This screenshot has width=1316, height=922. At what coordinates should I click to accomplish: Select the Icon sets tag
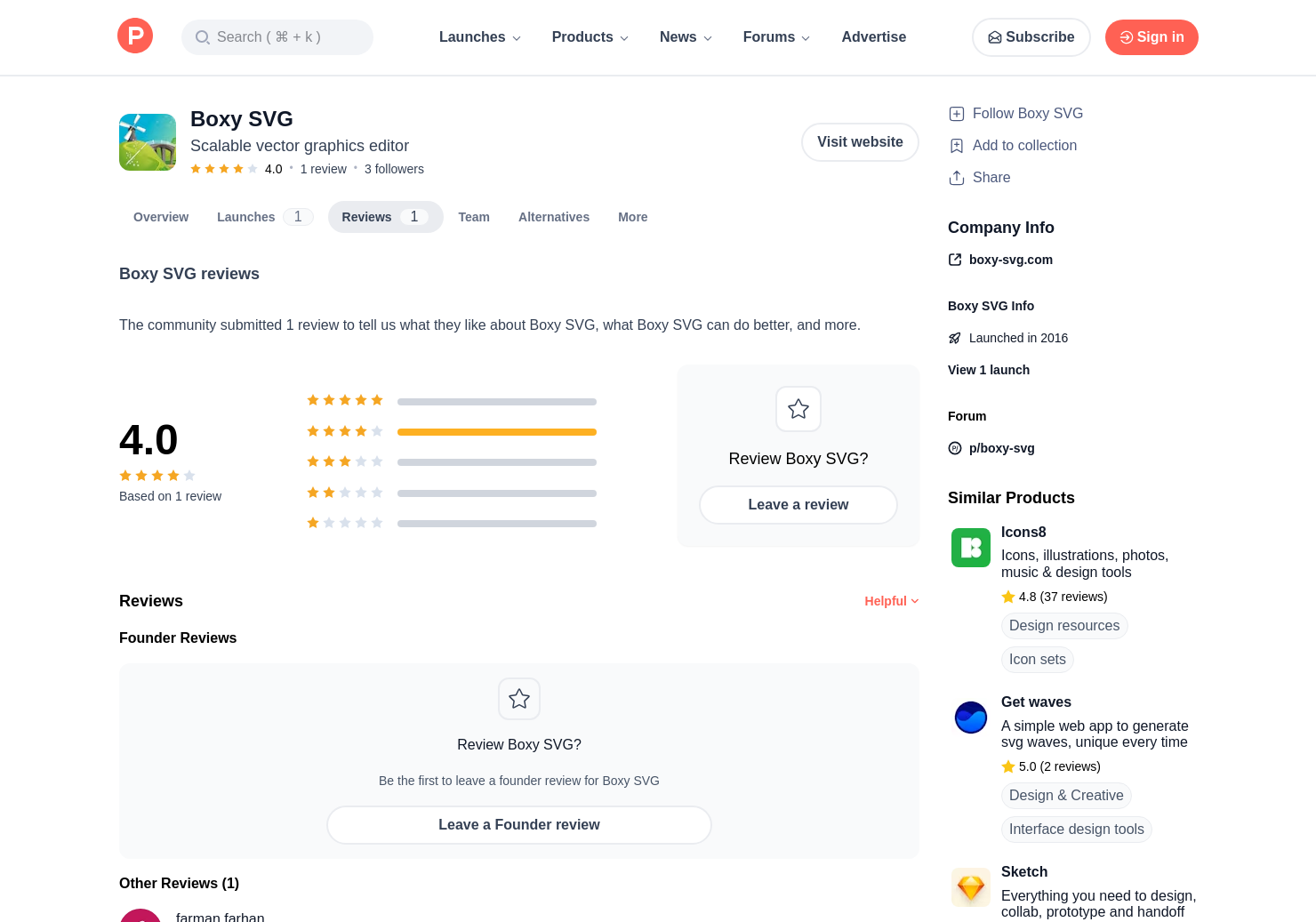[1038, 660]
